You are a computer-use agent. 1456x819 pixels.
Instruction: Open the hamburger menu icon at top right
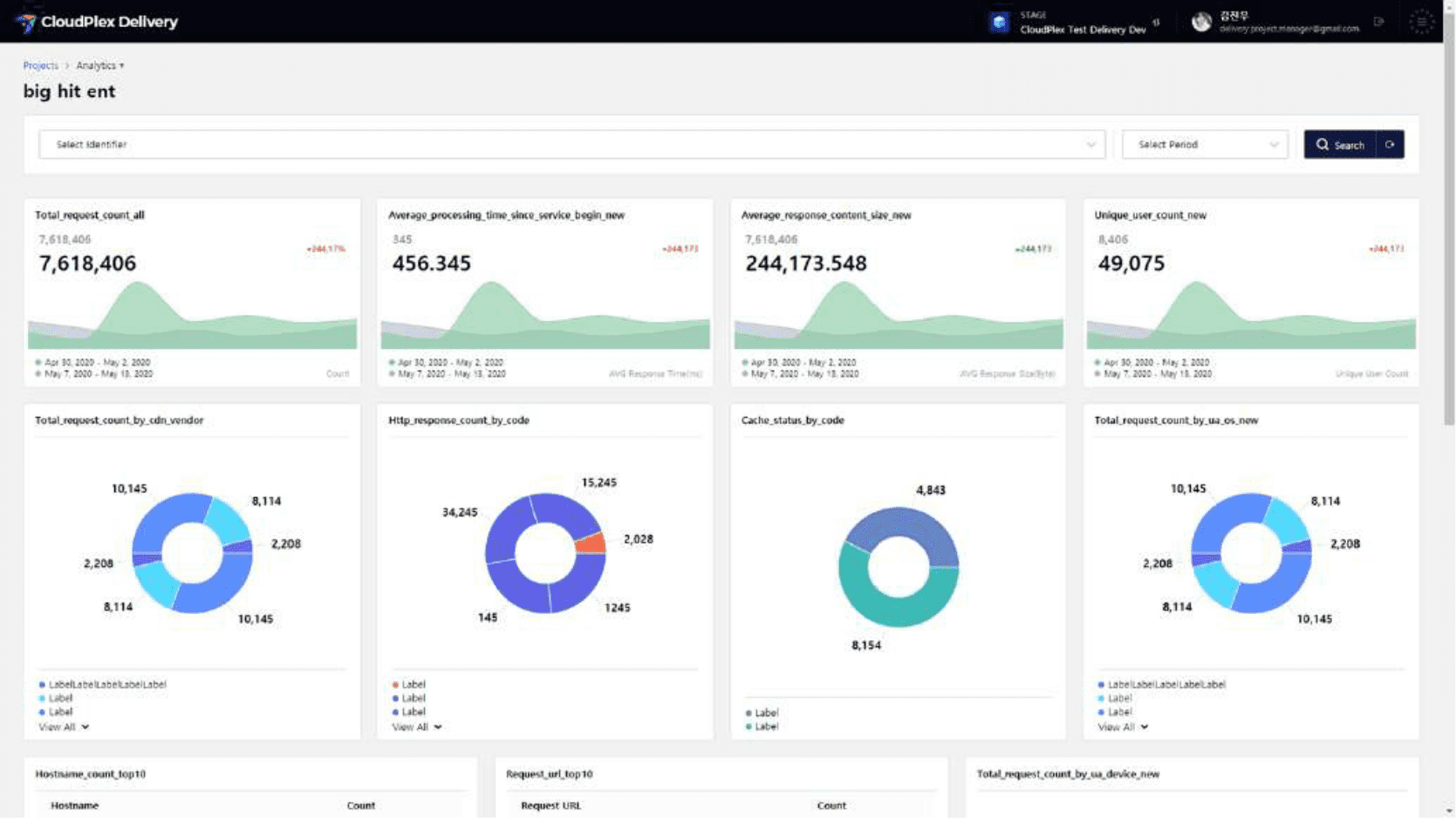click(x=1421, y=22)
